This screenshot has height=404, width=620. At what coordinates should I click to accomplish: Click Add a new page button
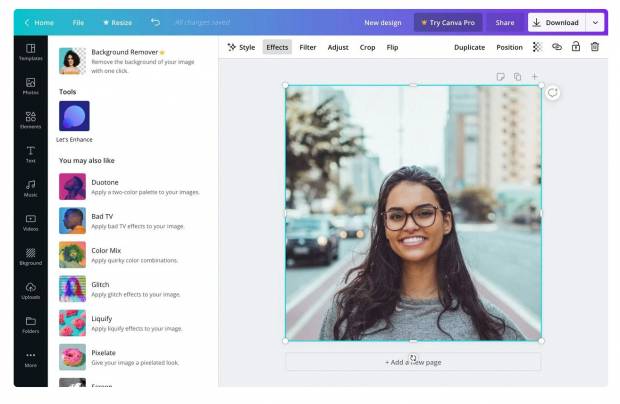(x=413, y=362)
